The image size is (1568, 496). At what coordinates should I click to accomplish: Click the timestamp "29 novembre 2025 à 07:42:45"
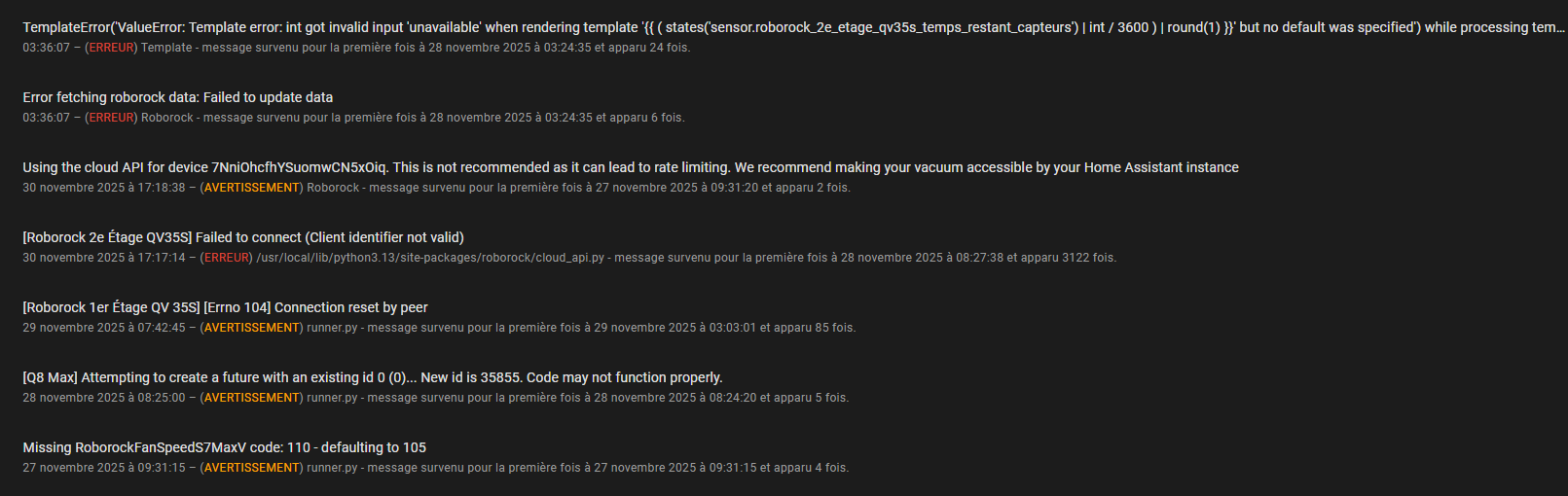coord(104,328)
